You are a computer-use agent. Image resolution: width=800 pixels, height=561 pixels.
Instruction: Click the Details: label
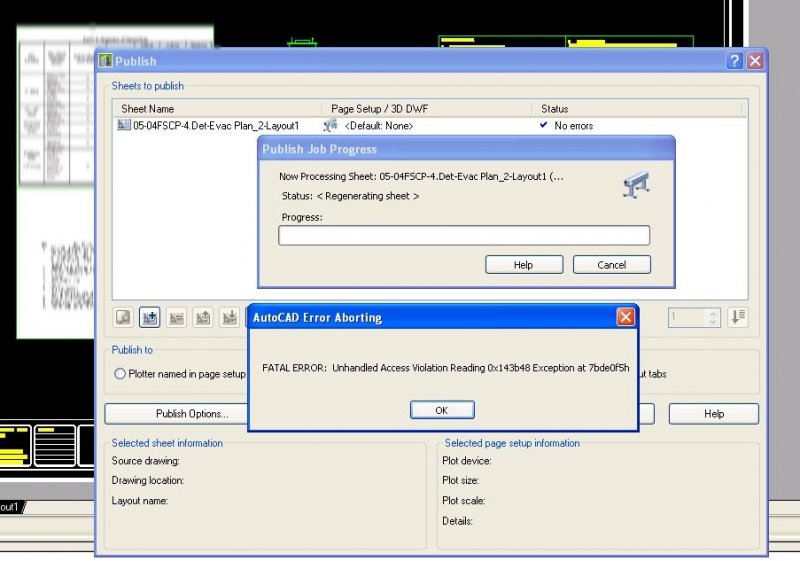(x=458, y=521)
